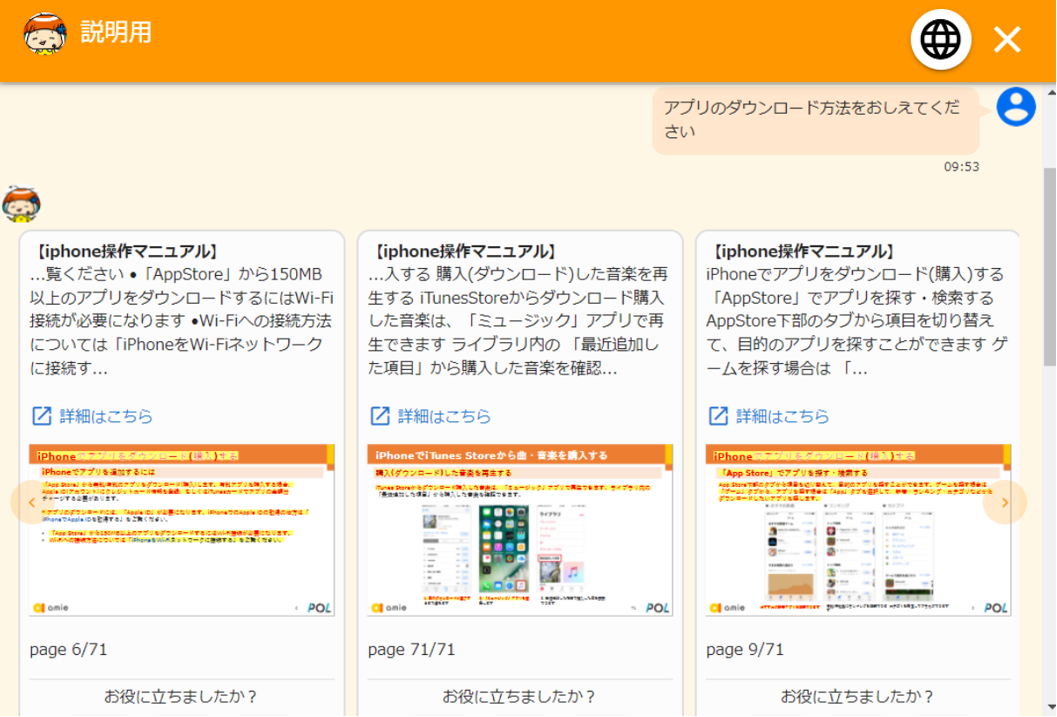
Task: Advance carousel with the right arrow
Action: (1004, 502)
